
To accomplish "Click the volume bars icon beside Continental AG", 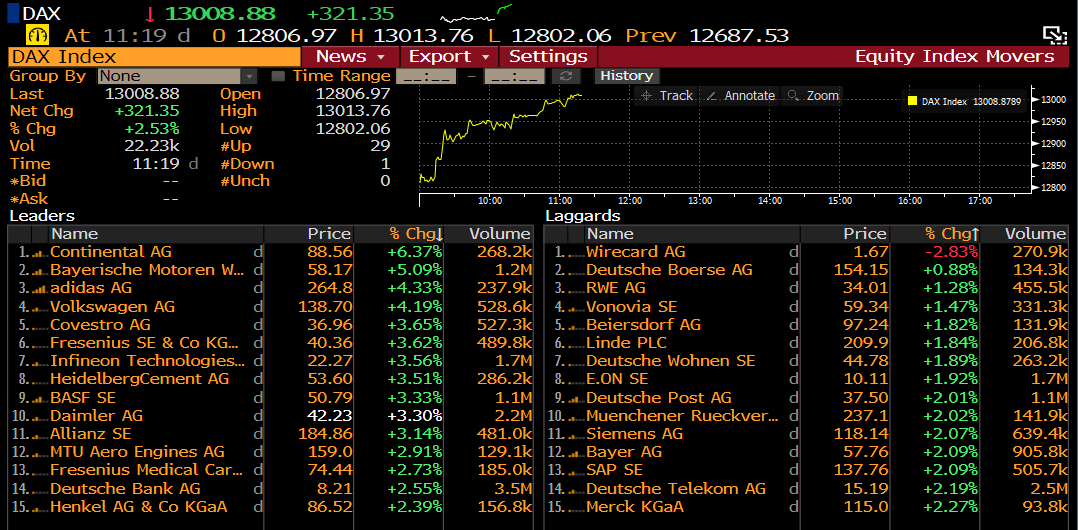I will click(40, 253).
